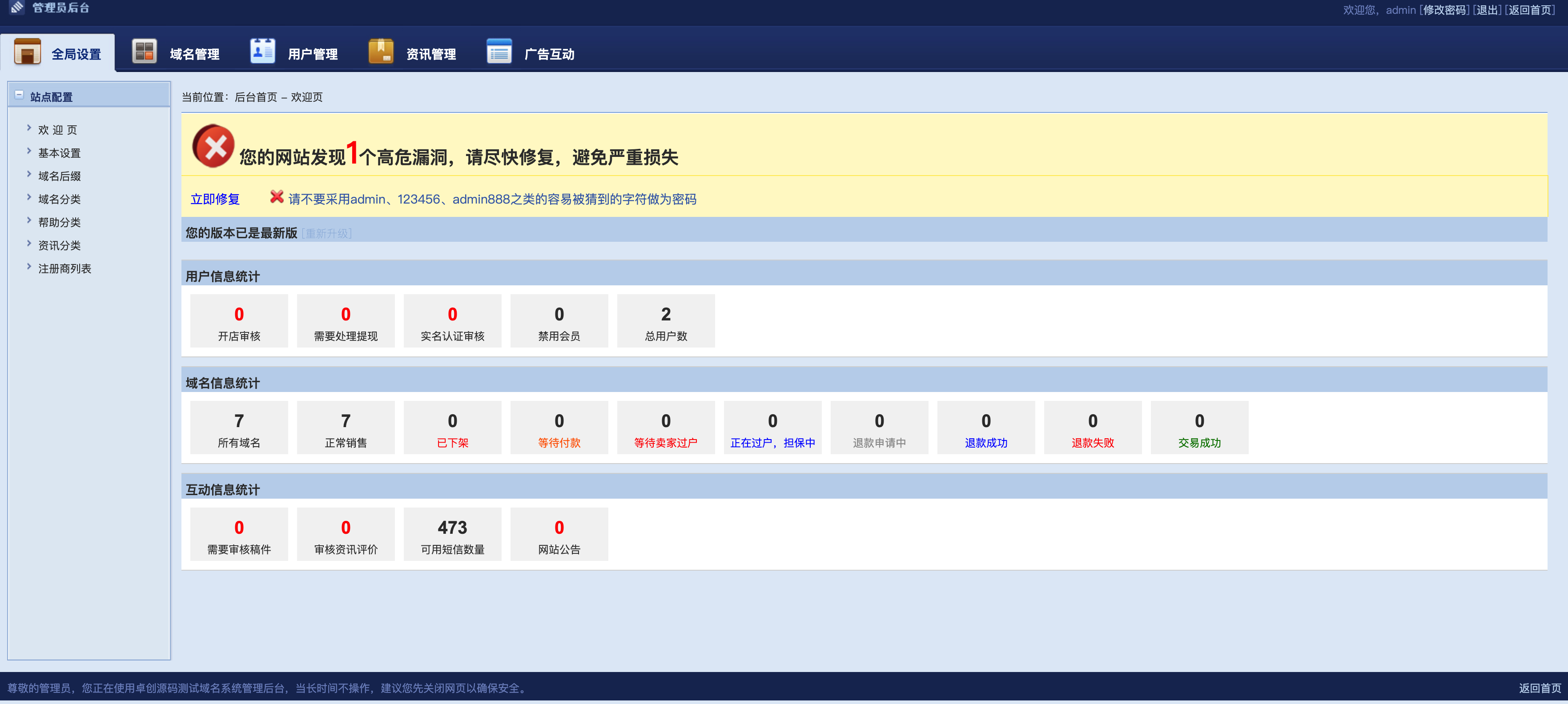This screenshot has width=1568, height=704.
Task: Click the 可用短信数量 stat card
Action: pyautogui.click(x=452, y=534)
